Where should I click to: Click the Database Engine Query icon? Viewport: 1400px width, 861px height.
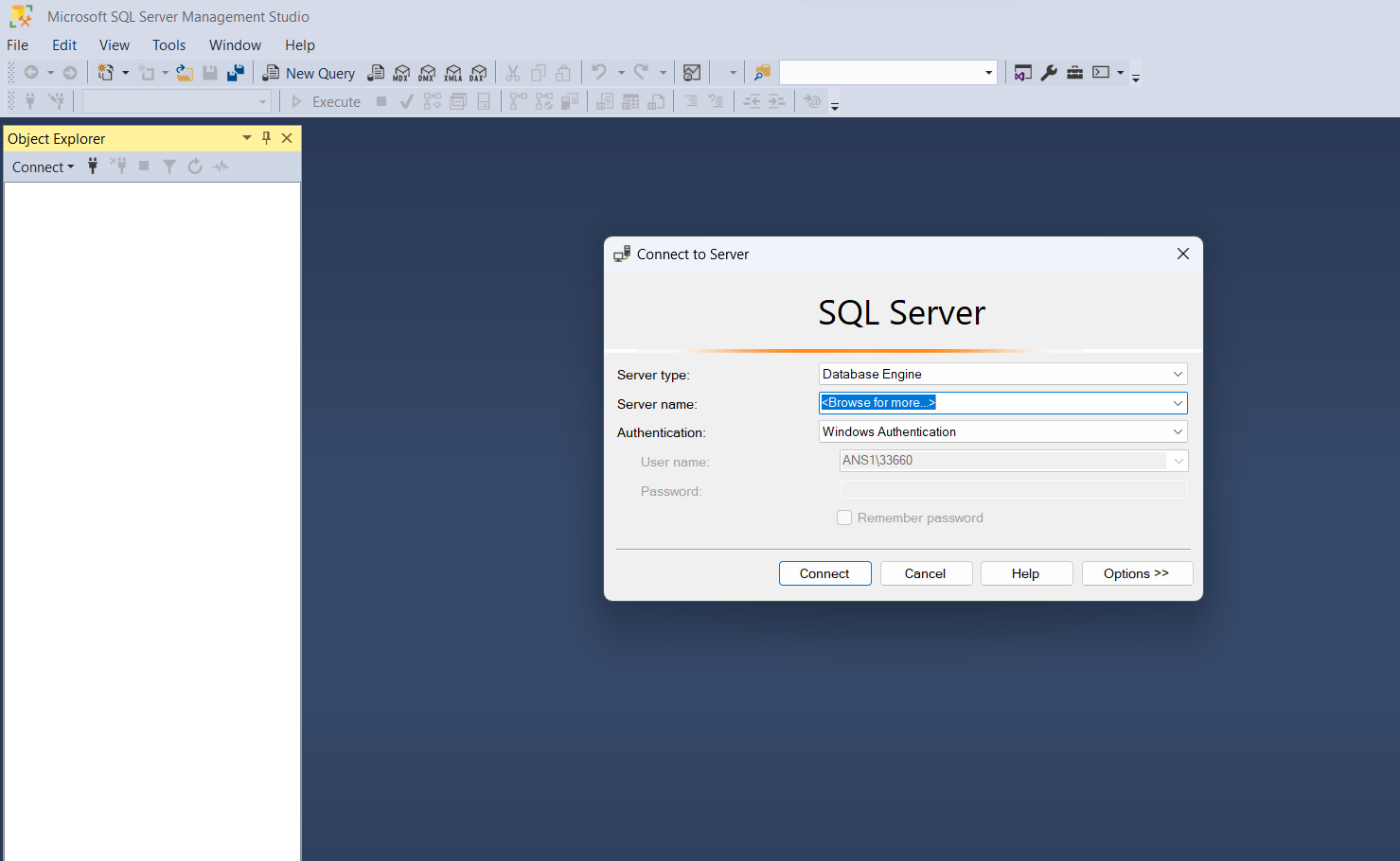click(376, 73)
